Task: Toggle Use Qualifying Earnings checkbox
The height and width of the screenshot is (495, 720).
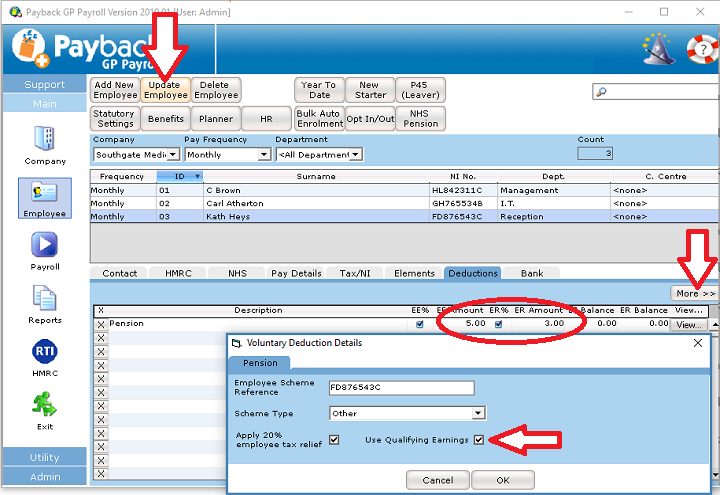Action: click(x=480, y=440)
